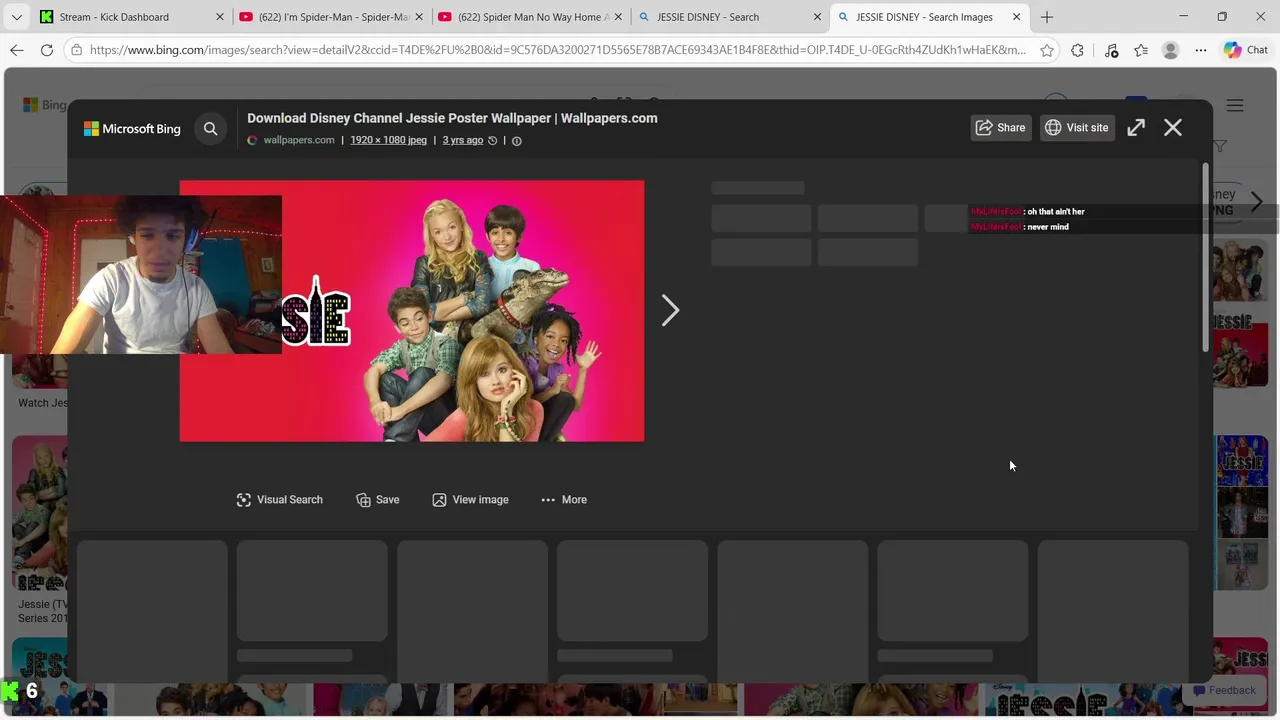Open a new browser tab
Image resolution: width=1280 pixels, height=720 pixels.
1047,17
